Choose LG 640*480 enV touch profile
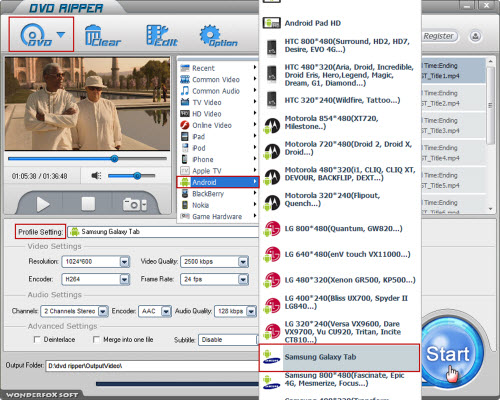 point(339,254)
